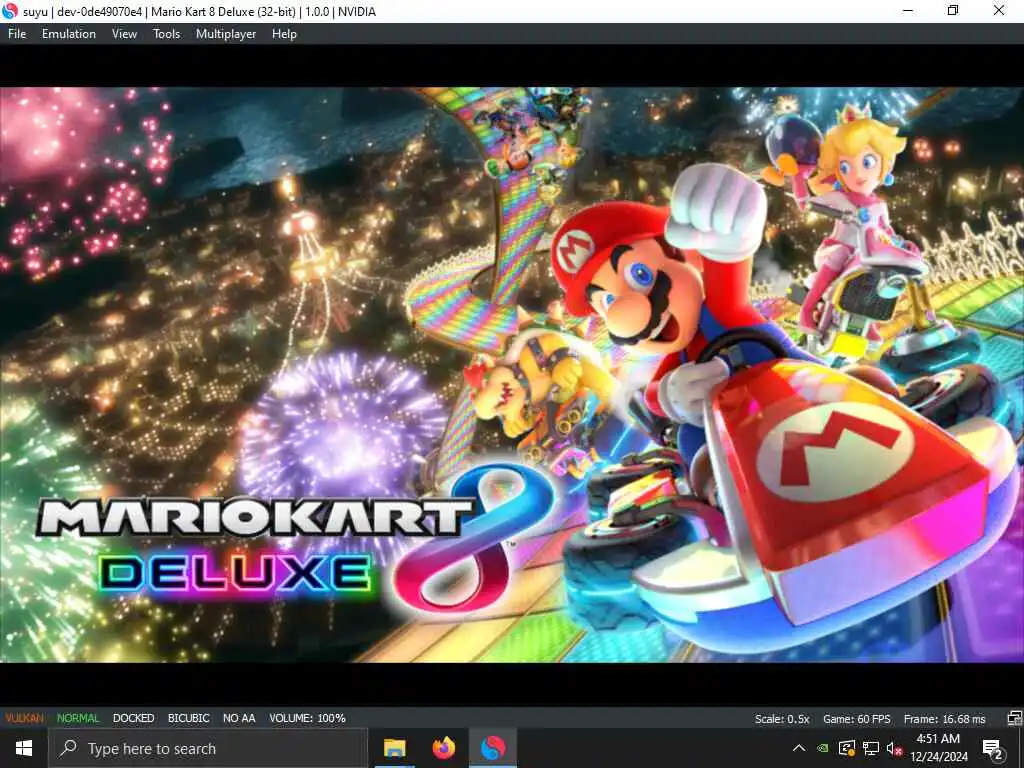Minimize the suyu window
1024x768 pixels.
[908, 10]
